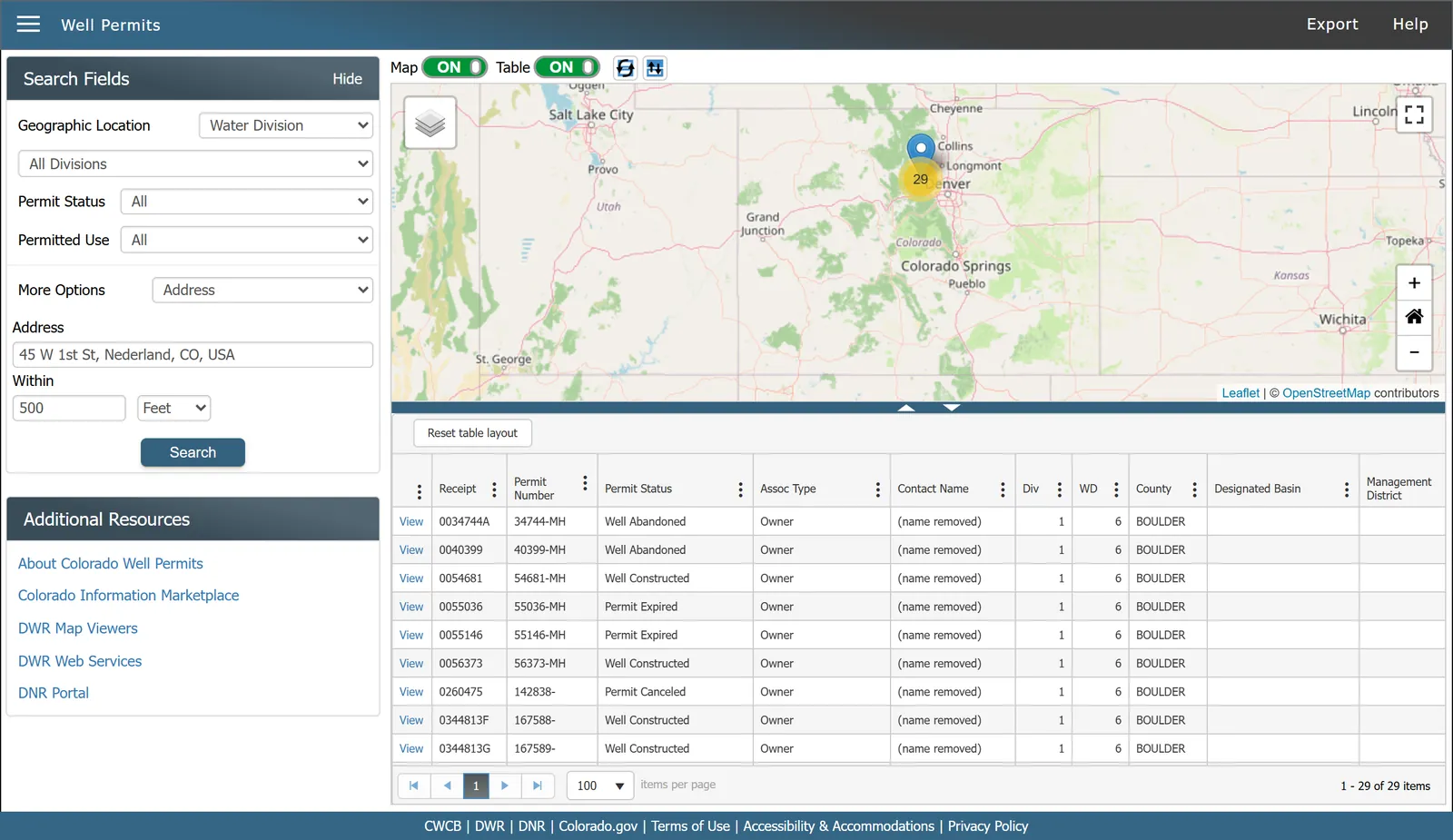Image resolution: width=1453 pixels, height=840 pixels.
Task: Click the blue location pin marker
Action: (921, 147)
